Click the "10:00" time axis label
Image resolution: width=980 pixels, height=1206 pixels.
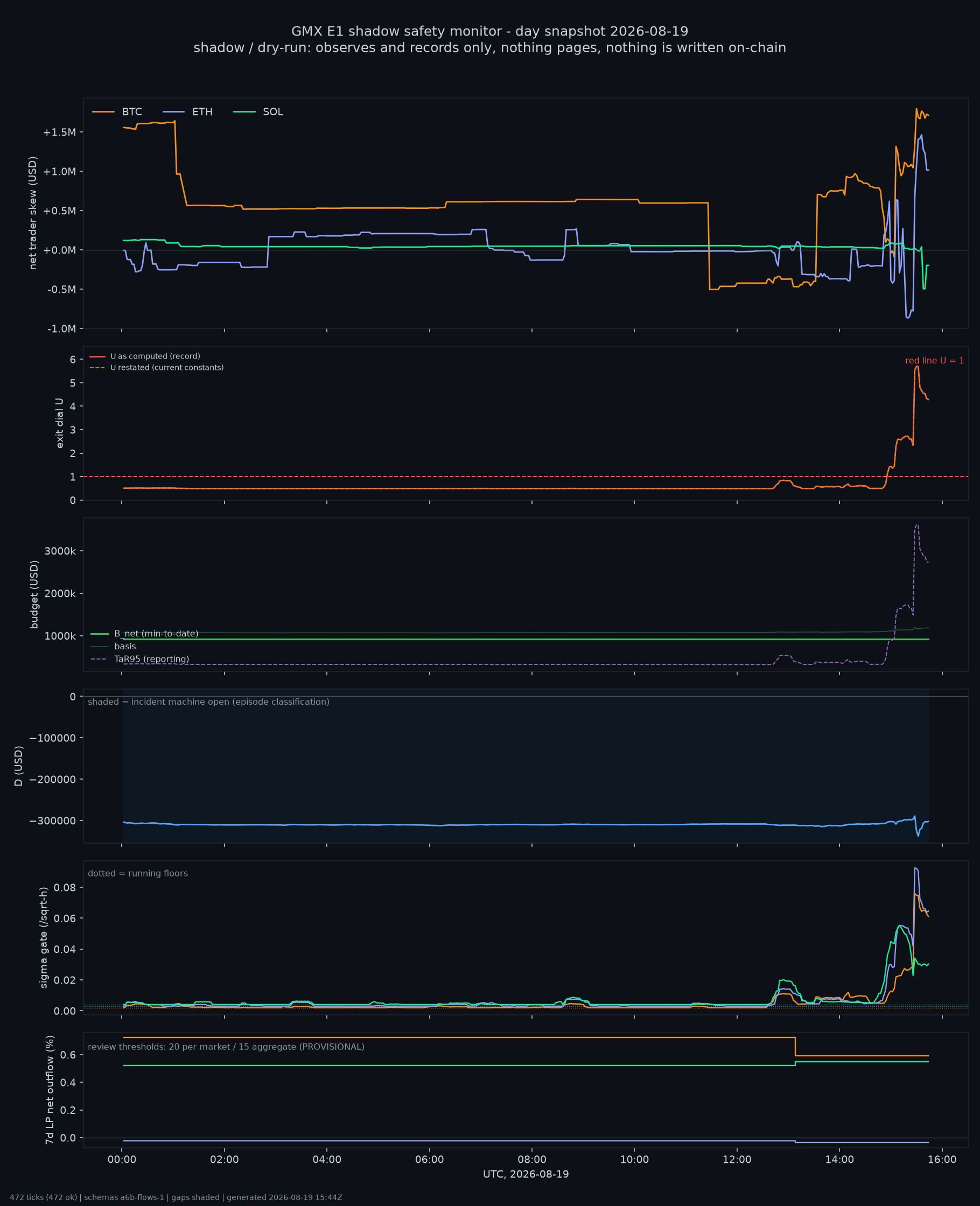click(634, 1160)
